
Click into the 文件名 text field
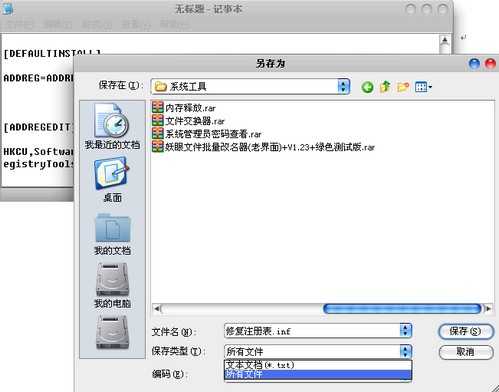[312, 331]
